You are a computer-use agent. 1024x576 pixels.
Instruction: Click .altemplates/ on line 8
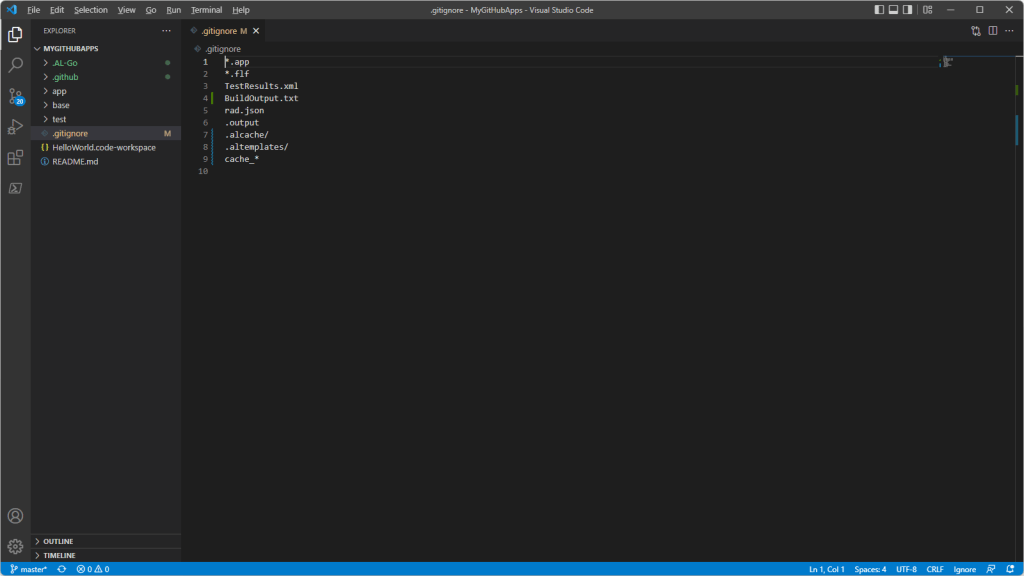[256, 147]
